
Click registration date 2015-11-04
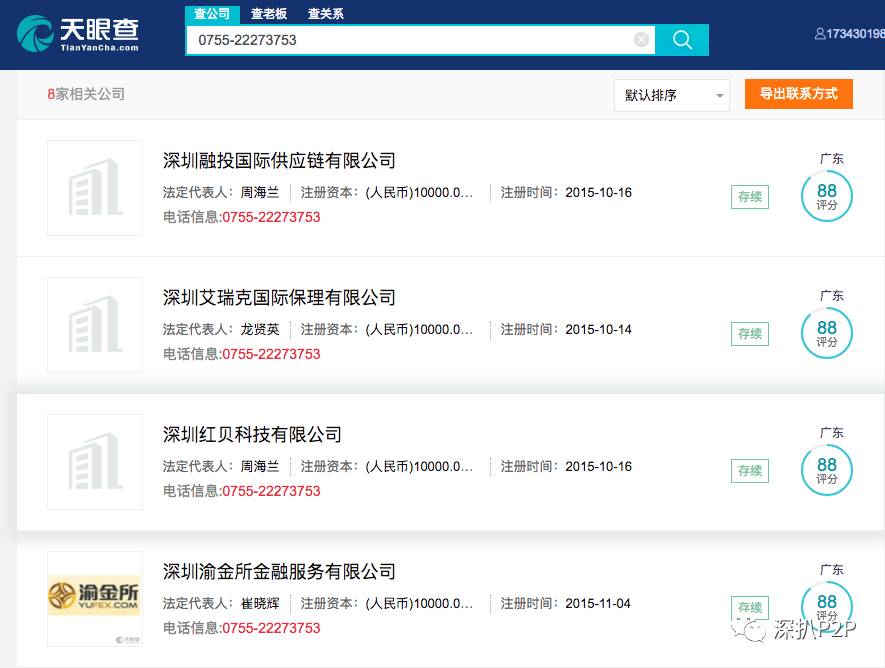(x=598, y=604)
